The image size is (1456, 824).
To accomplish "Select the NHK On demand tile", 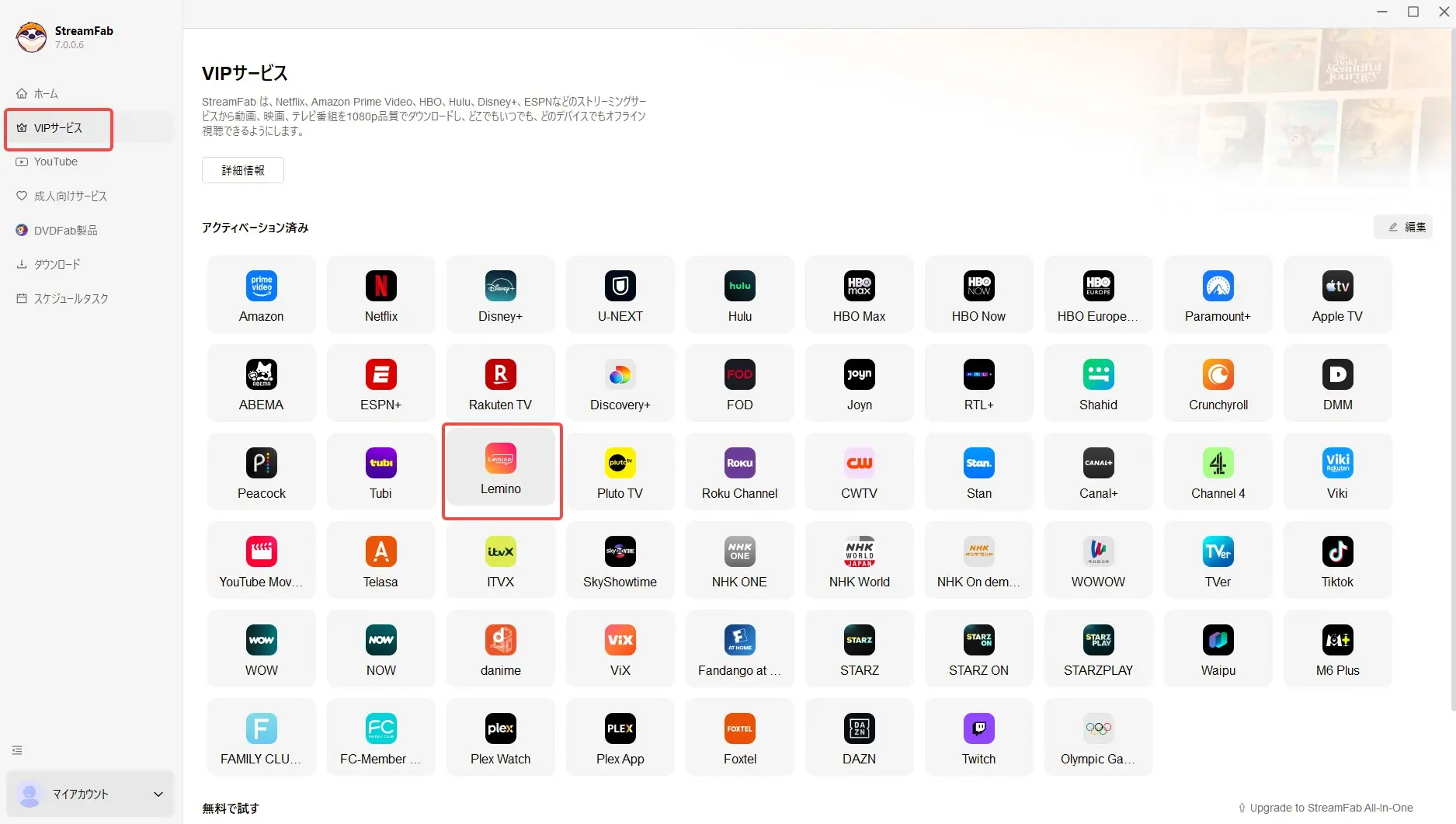I will (x=979, y=561).
